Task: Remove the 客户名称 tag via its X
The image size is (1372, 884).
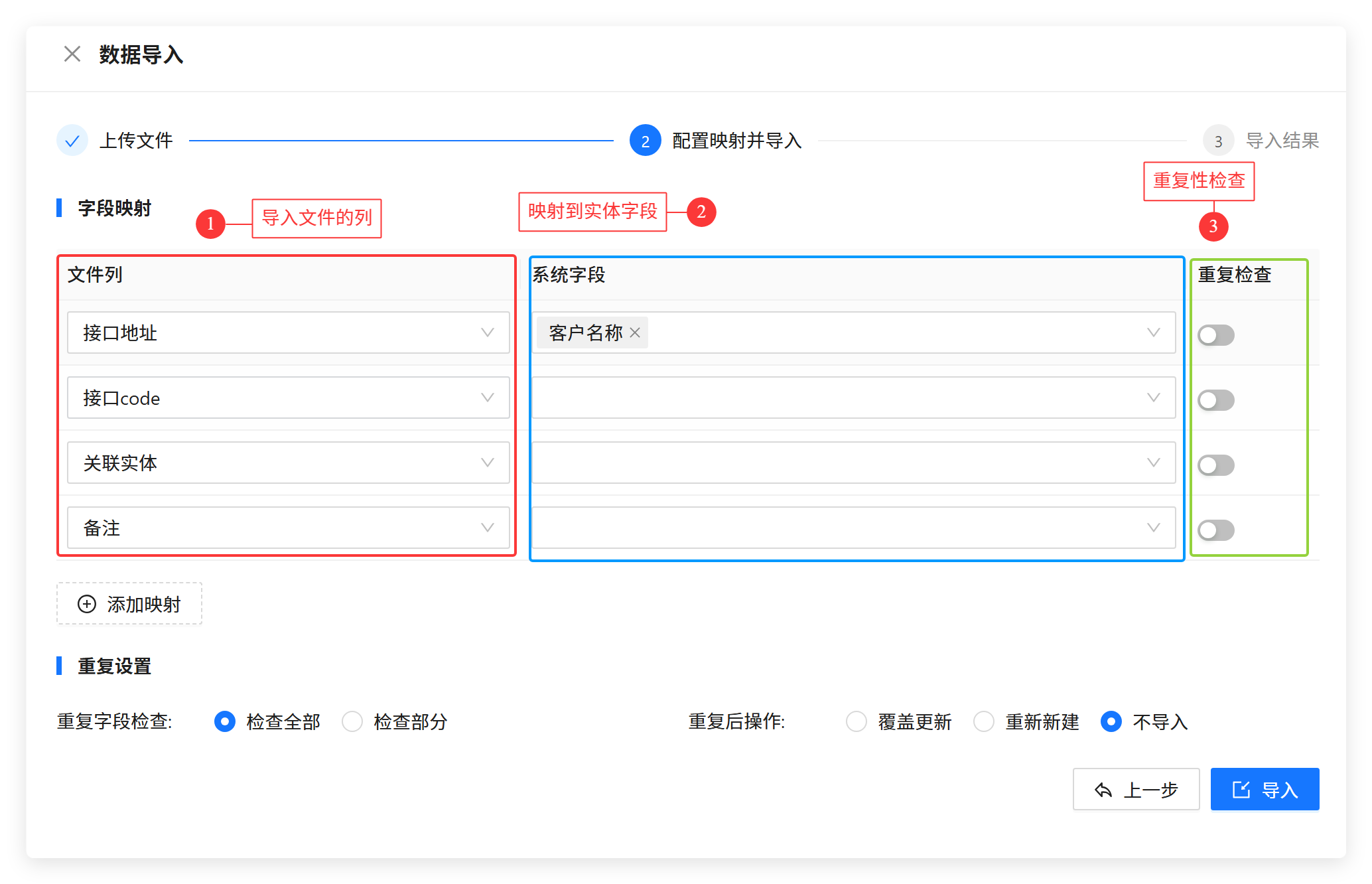Action: [635, 332]
